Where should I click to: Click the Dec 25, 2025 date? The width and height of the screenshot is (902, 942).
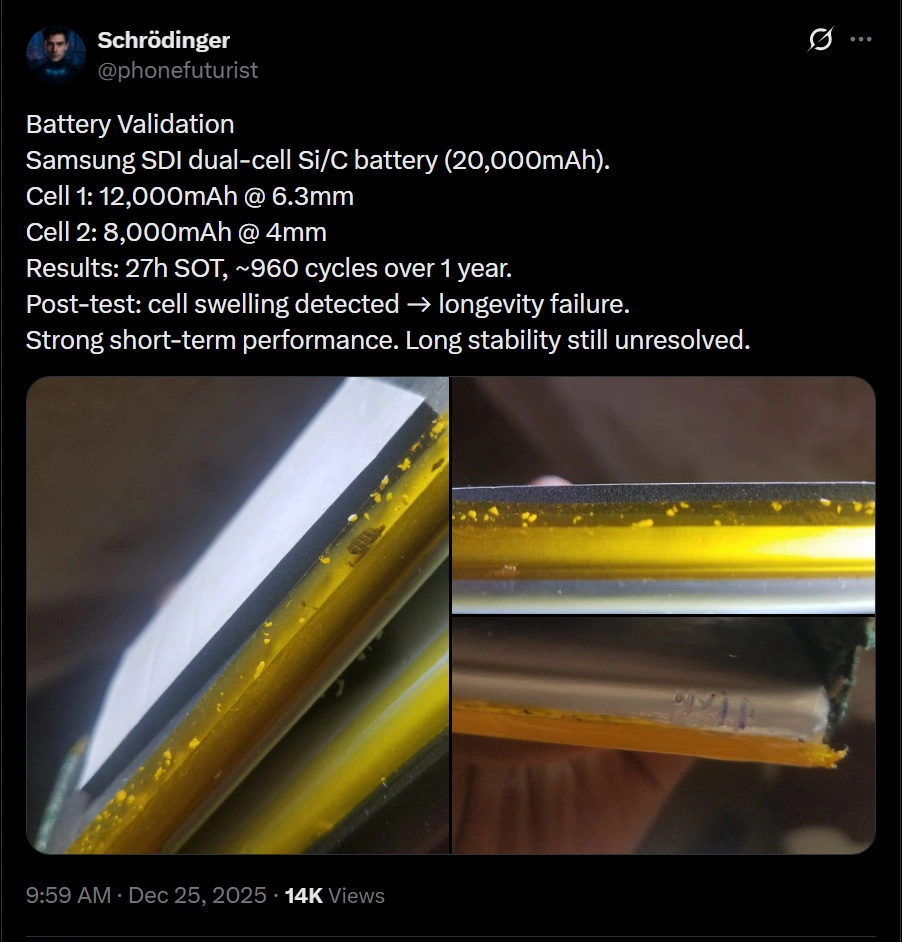click(x=197, y=895)
